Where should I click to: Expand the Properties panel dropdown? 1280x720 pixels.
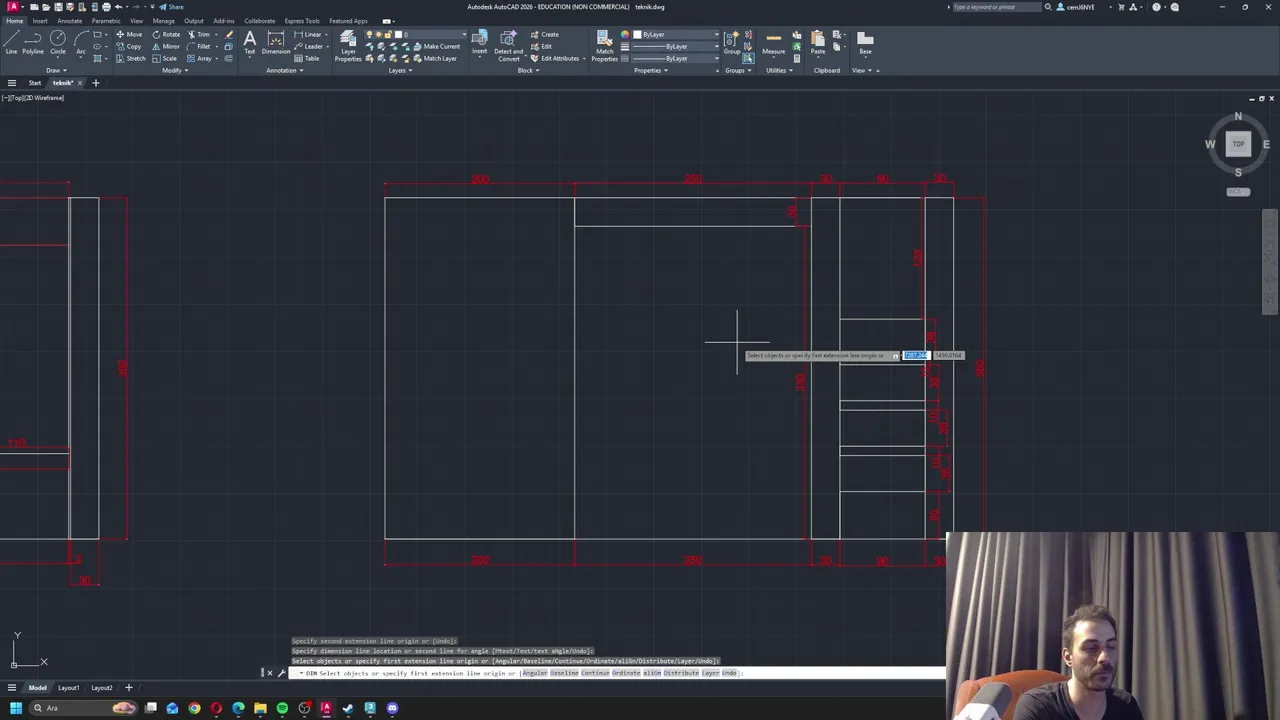650,70
